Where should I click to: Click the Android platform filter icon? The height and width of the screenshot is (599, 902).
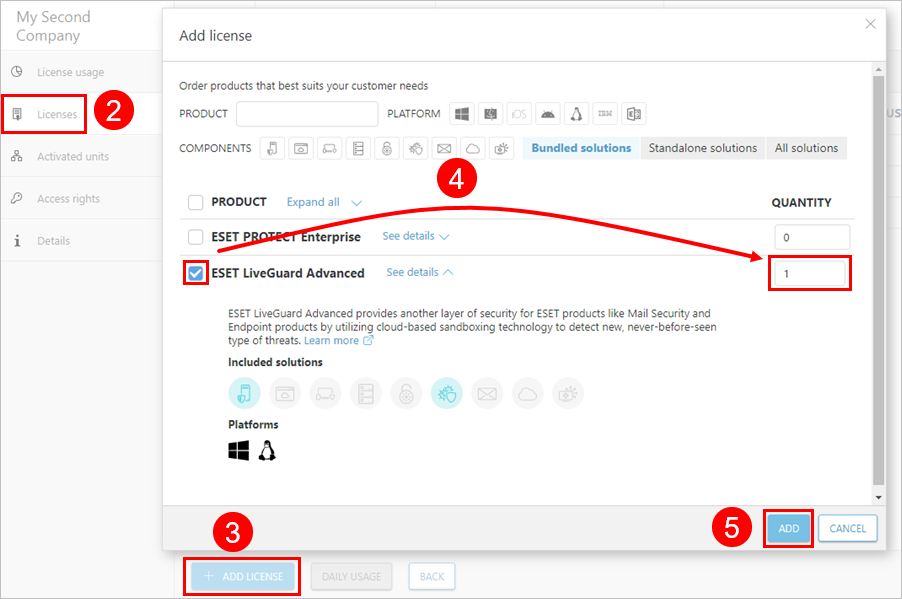coord(547,113)
